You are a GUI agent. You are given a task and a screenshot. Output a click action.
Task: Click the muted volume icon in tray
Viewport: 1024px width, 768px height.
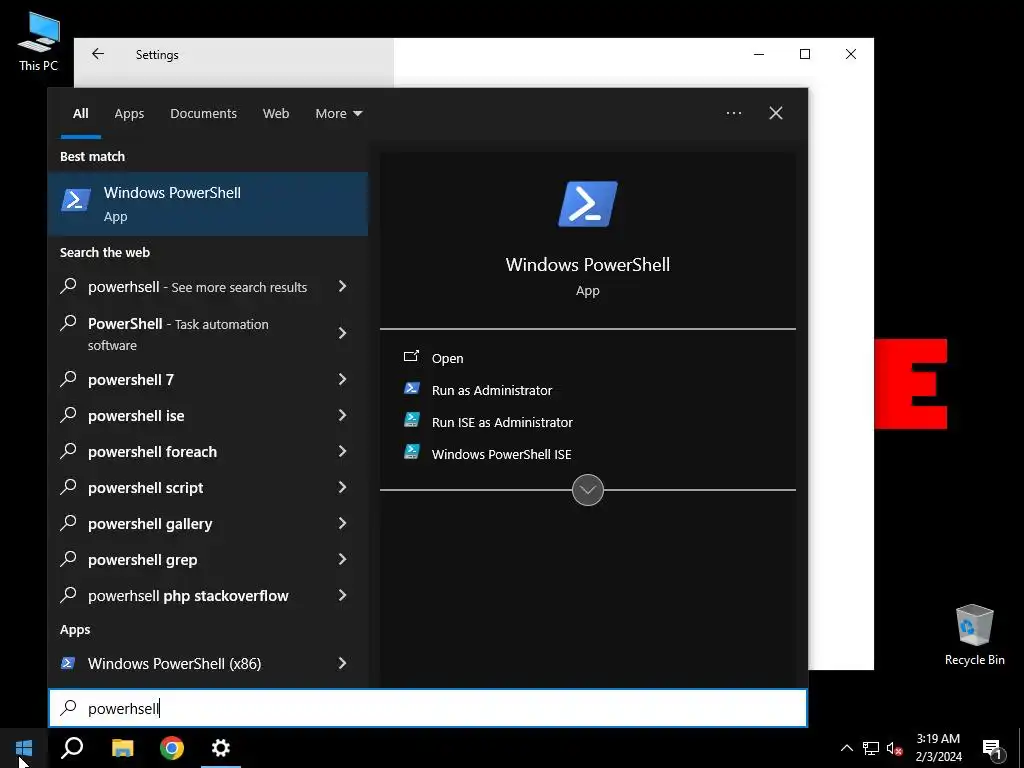pos(895,748)
